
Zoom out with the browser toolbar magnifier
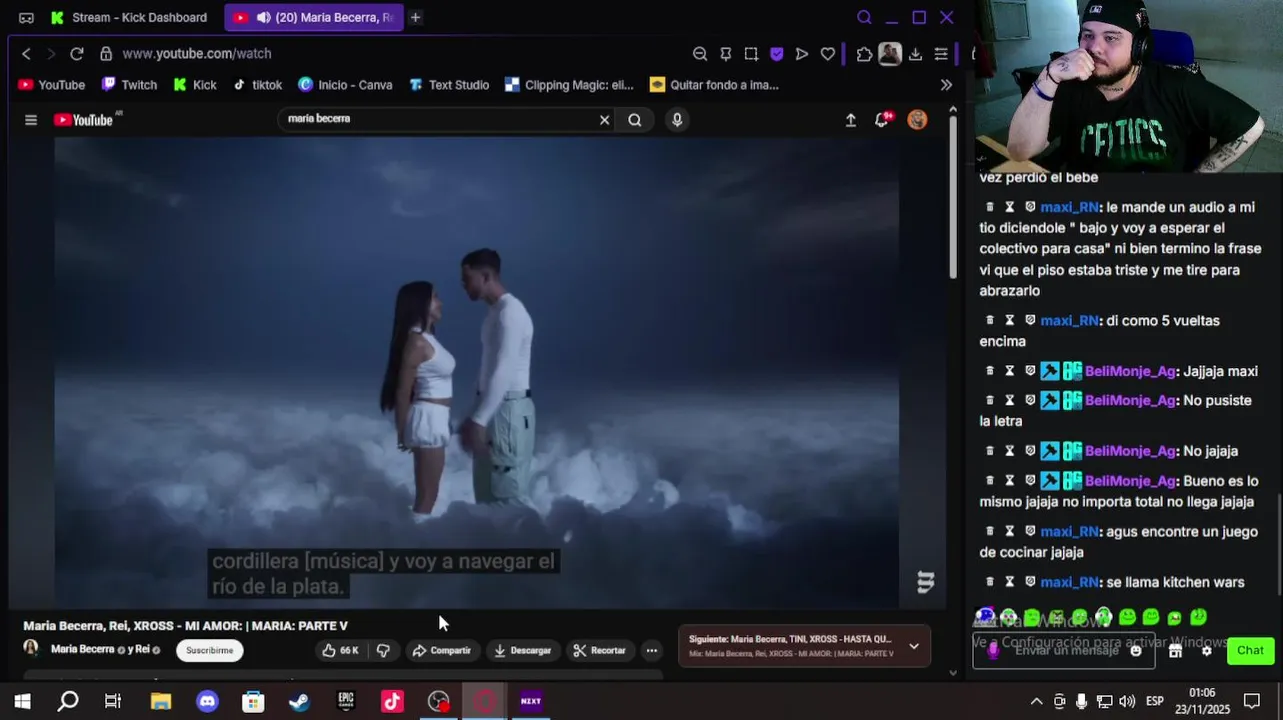click(x=700, y=54)
